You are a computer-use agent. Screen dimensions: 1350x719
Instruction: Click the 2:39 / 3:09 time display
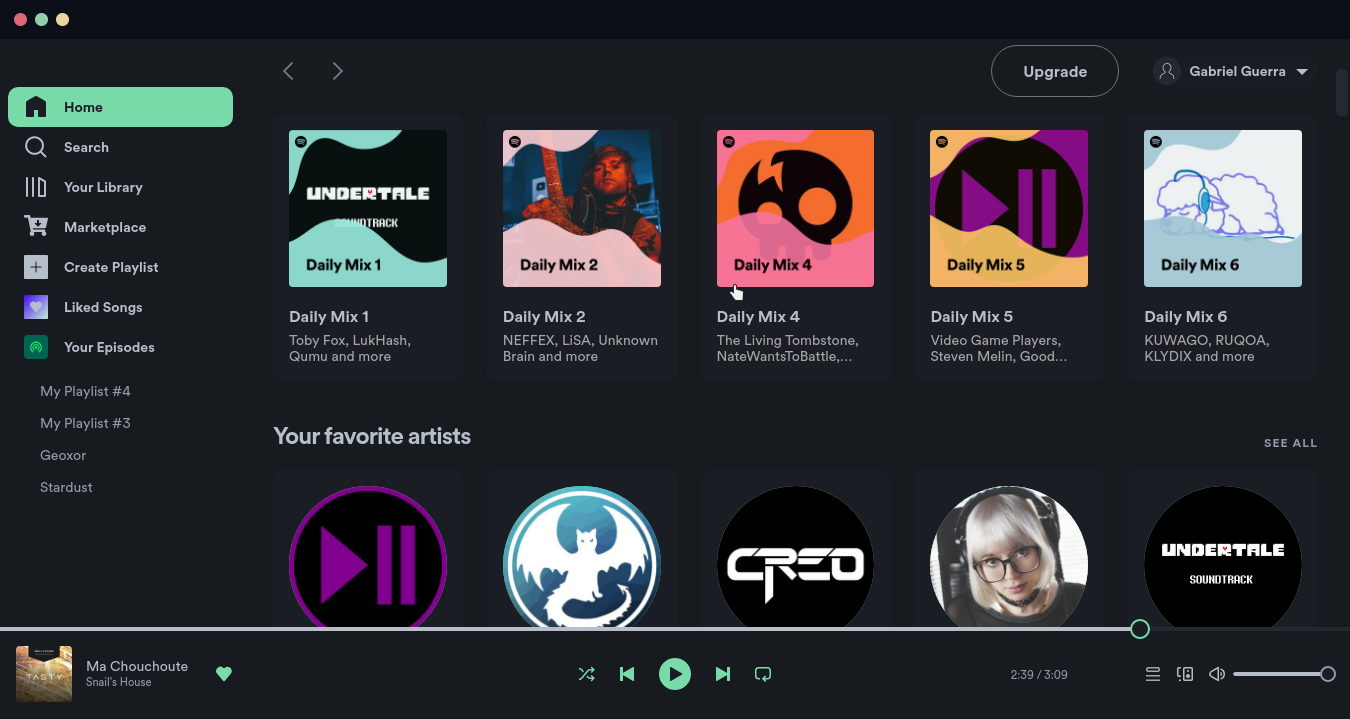click(x=1039, y=675)
